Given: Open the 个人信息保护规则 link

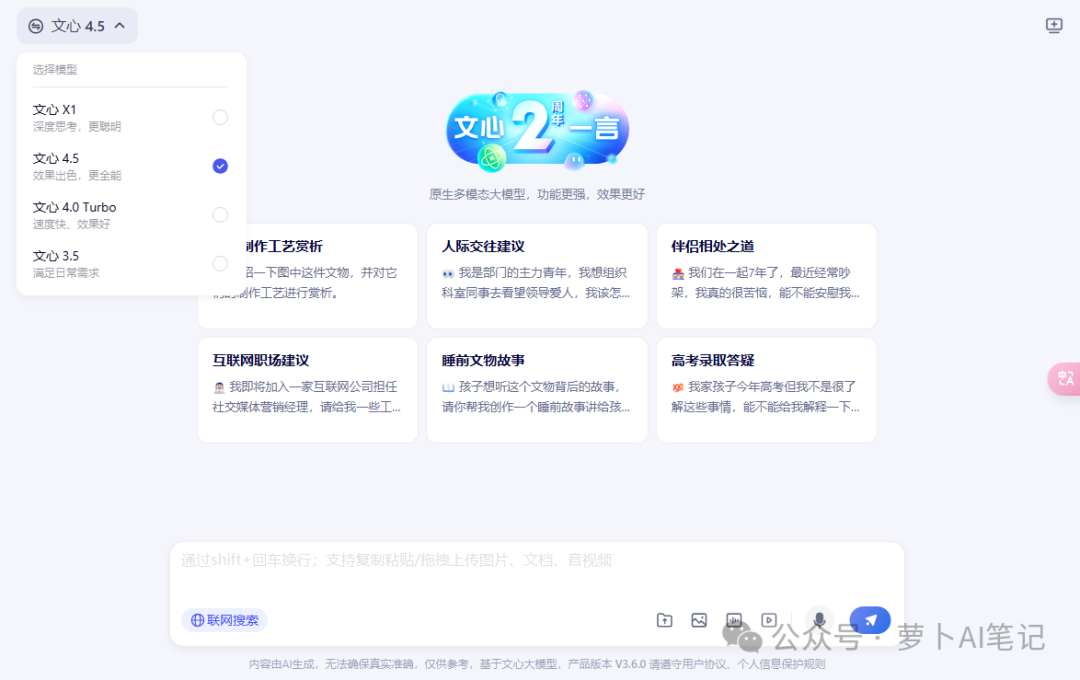Looking at the screenshot, I should (781, 664).
